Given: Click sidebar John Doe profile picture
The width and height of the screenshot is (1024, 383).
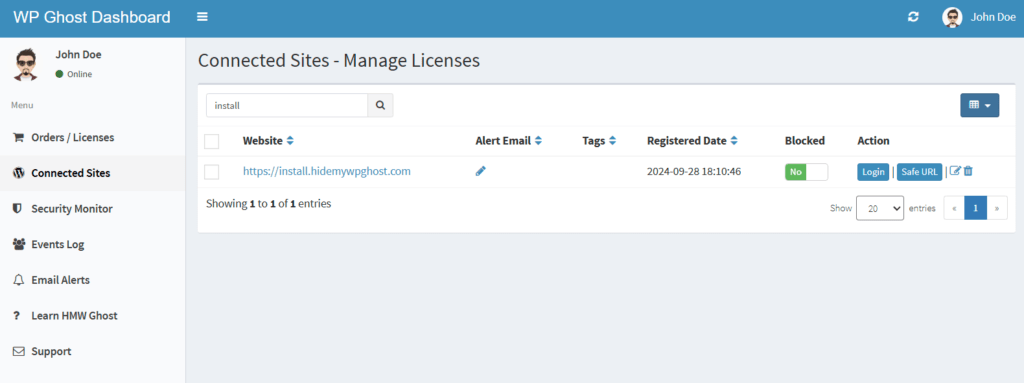Looking at the screenshot, I should [x=27, y=64].
